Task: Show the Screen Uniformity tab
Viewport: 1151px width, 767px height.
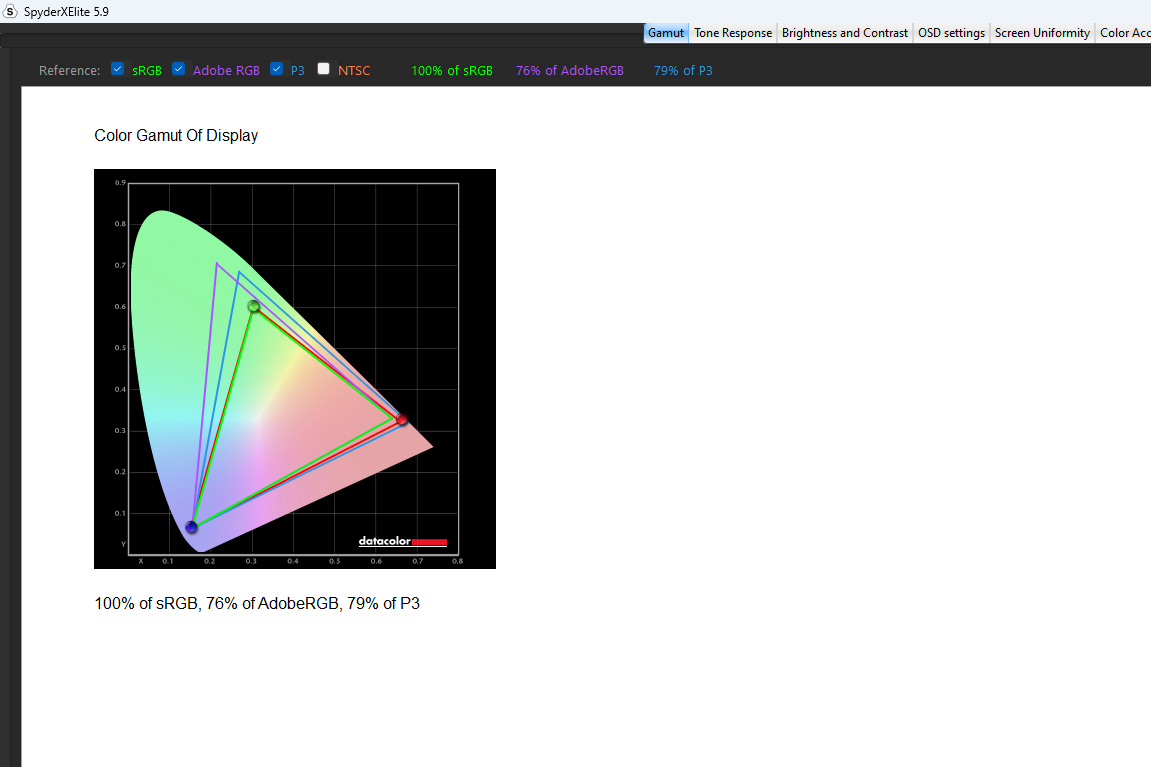Action: point(1042,33)
